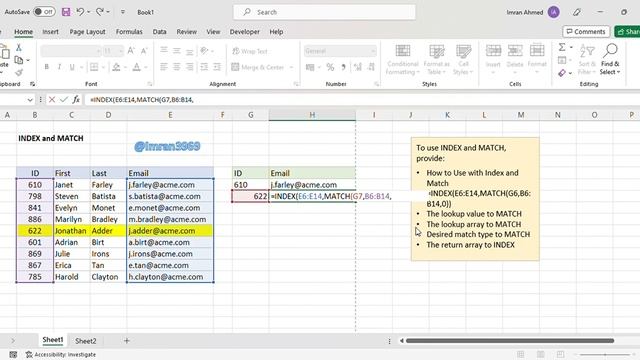Click the zoom slider in the status bar
The width and height of the screenshot is (640, 360).
point(605,355)
